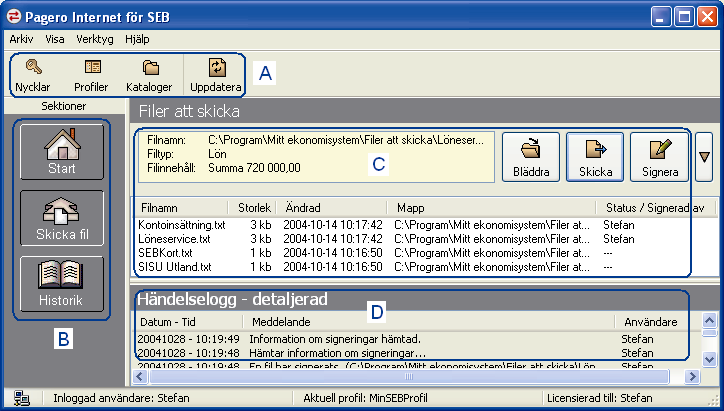
Task: Click the Pagero logo in title bar
Action: [x=14, y=17]
